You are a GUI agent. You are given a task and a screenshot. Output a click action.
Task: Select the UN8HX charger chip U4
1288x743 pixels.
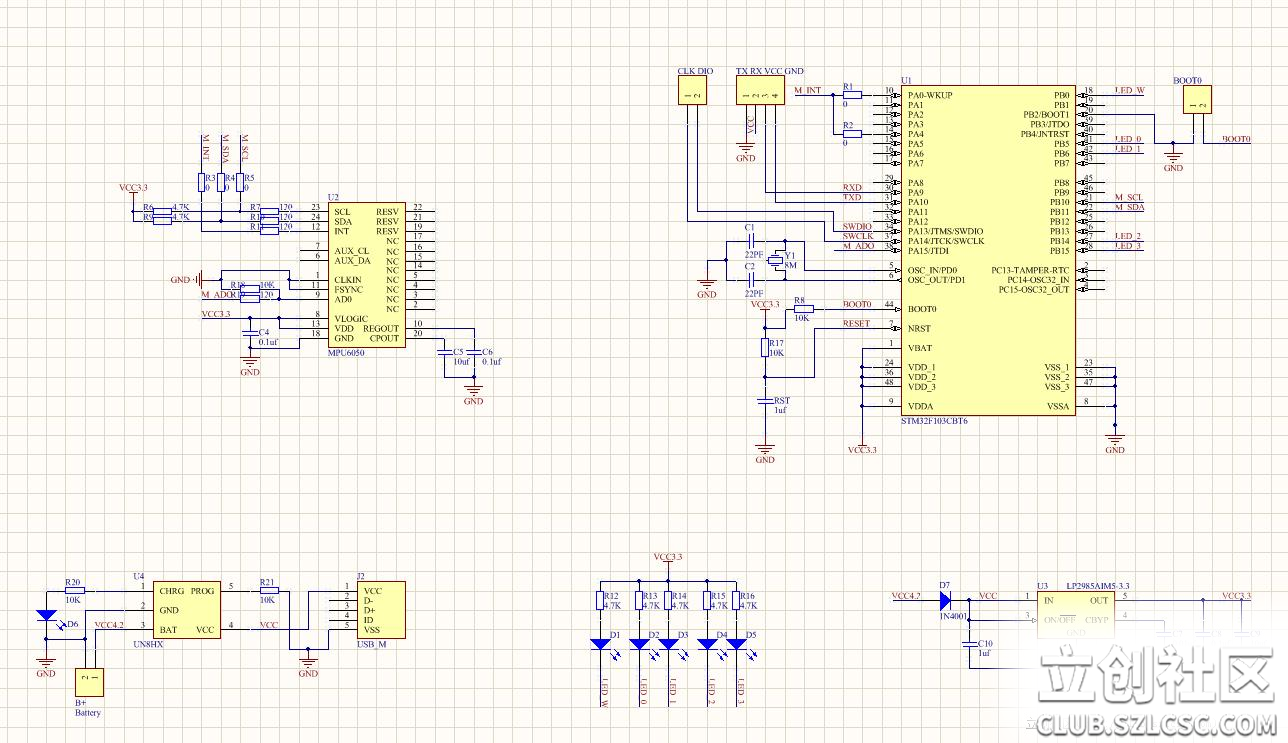point(187,611)
